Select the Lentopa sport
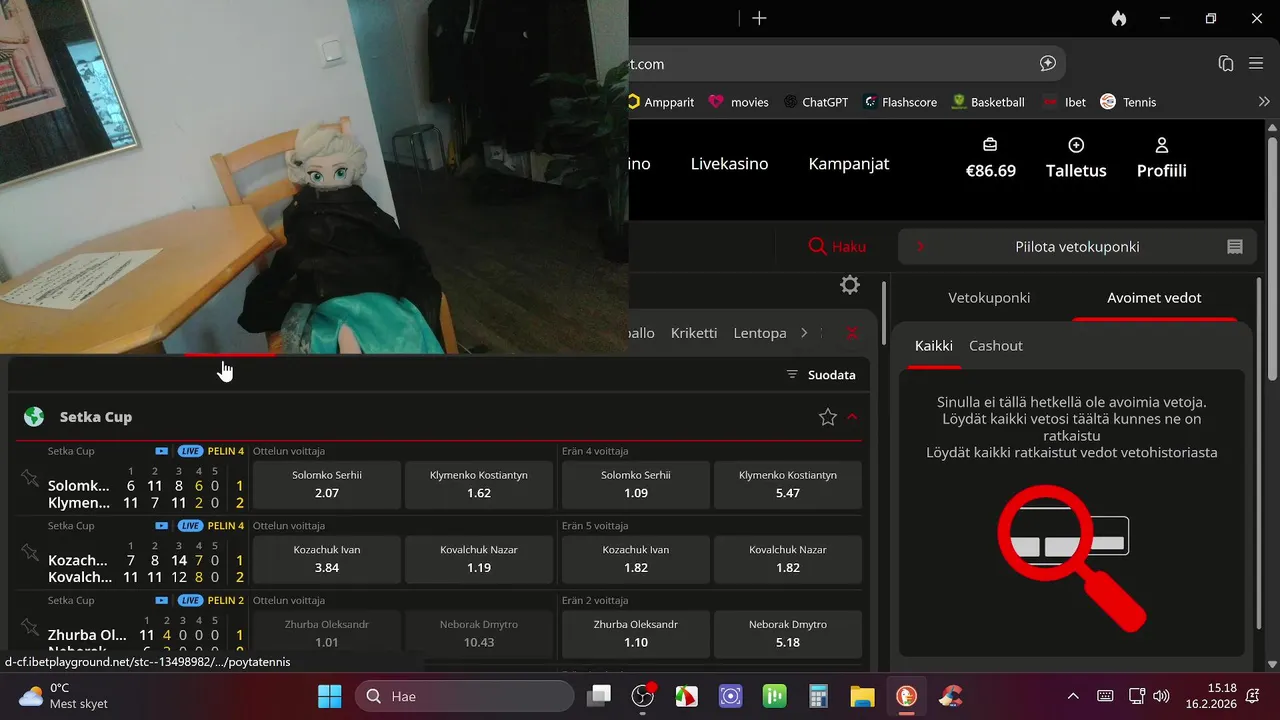The width and height of the screenshot is (1280, 720). tap(760, 333)
